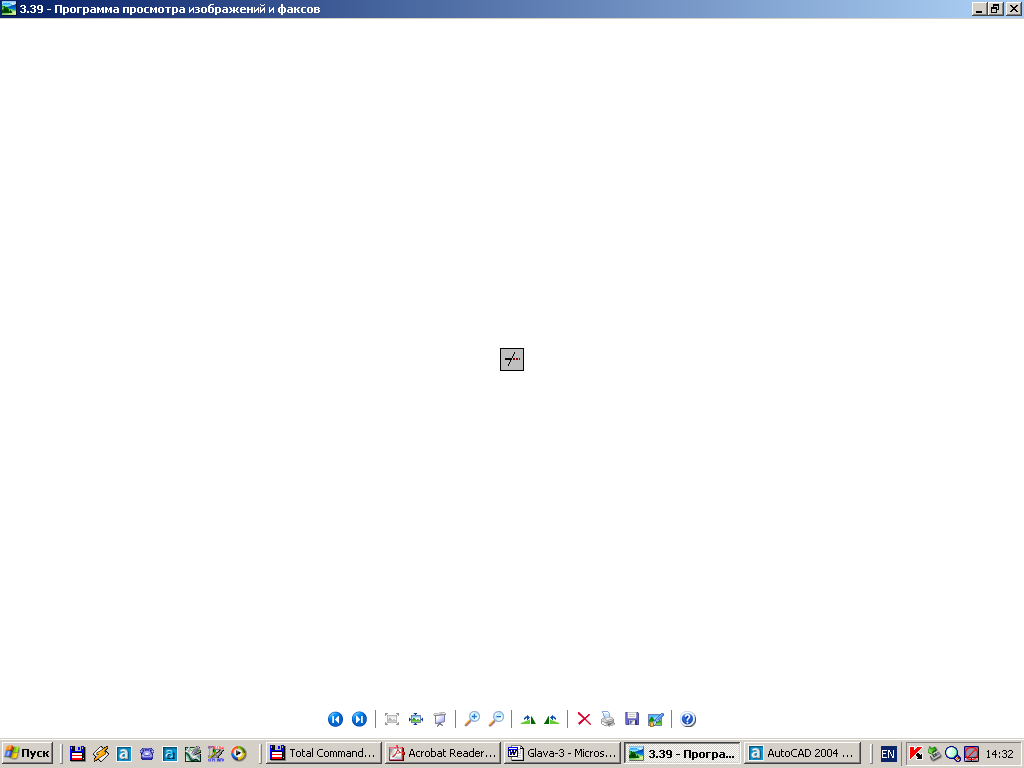
Task: Open the EN language indicator
Action: pyautogui.click(x=888, y=754)
